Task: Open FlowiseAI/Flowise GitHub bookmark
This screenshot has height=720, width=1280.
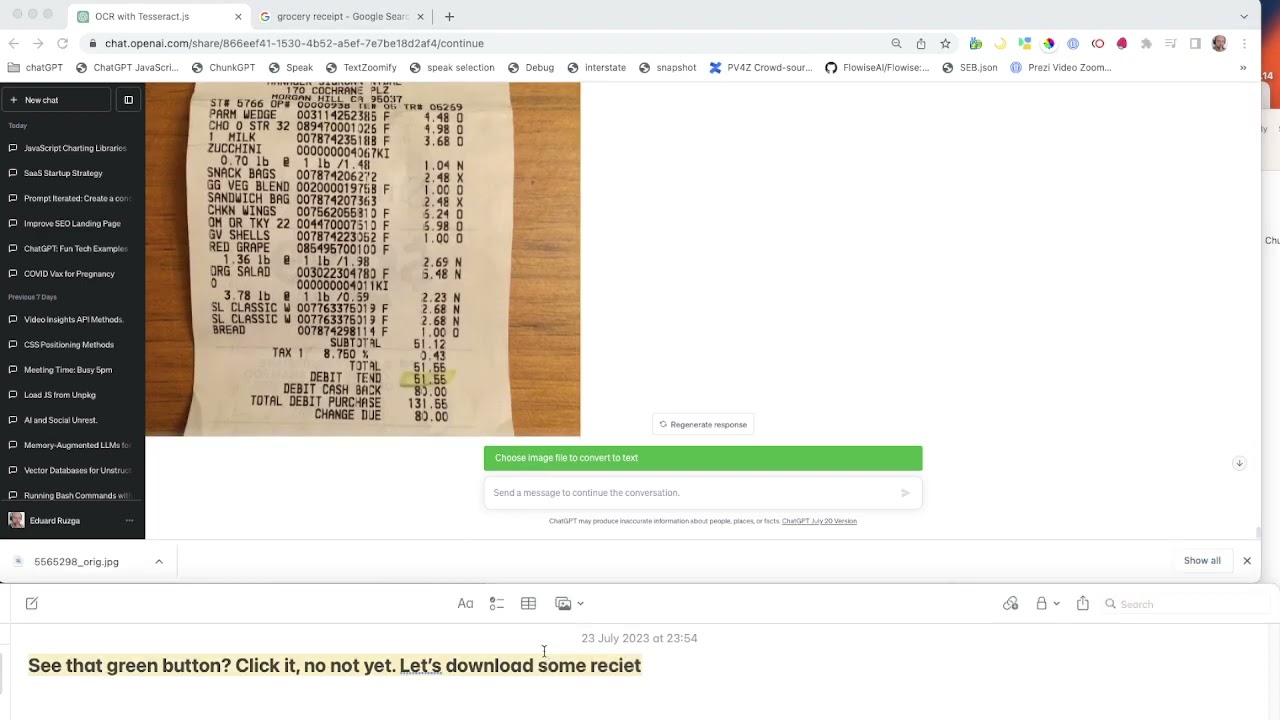Action: point(877,68)
